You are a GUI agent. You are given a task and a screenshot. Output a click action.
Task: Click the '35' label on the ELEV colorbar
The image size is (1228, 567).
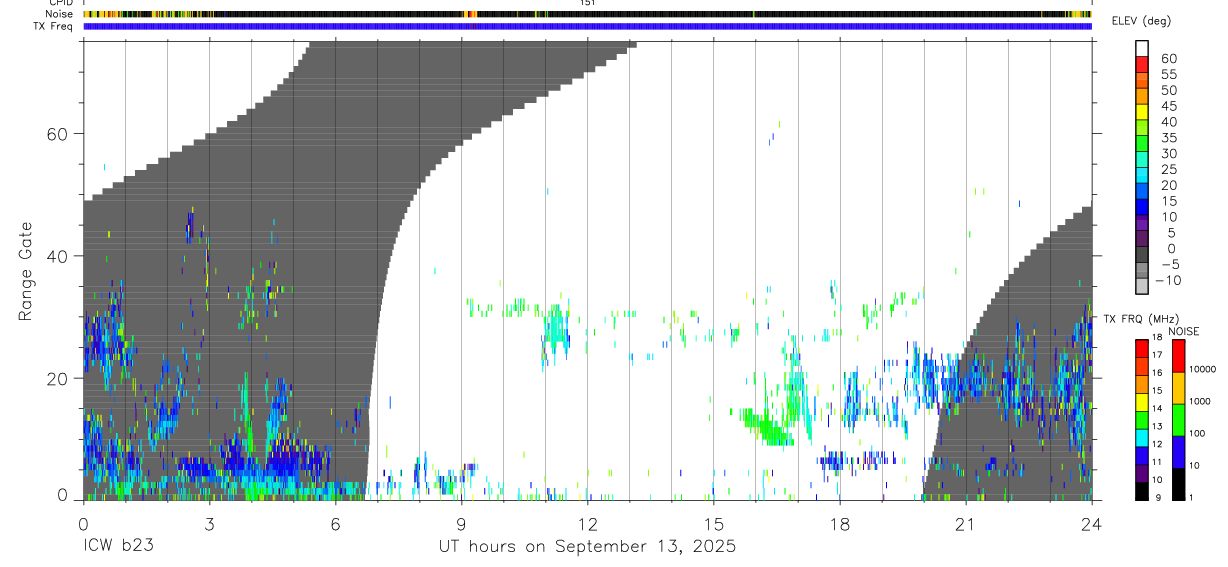pos(1168,138)
